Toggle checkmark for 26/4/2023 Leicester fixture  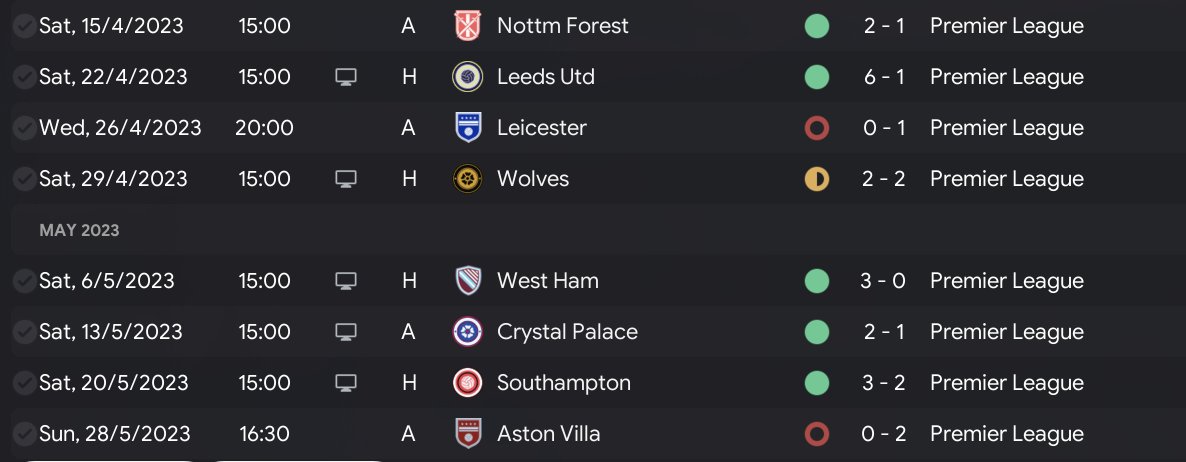tap(23, 128)
